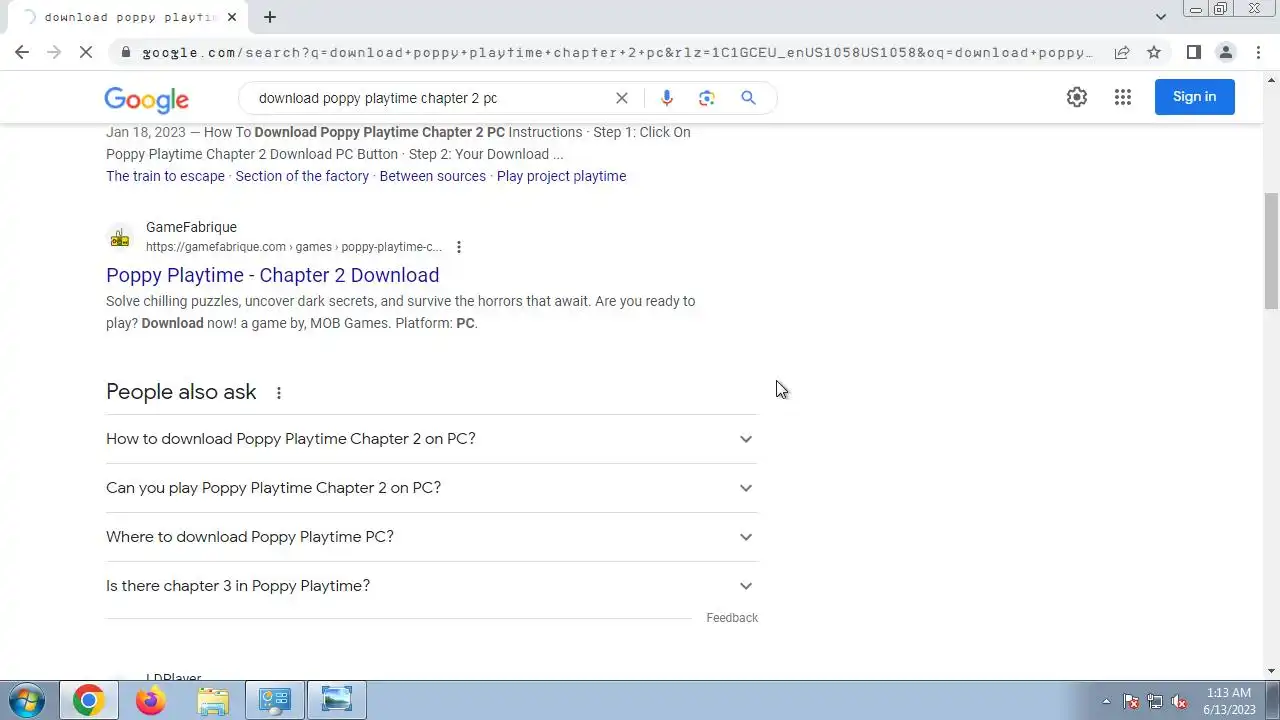This screenshot has width=1280, height=720.
Task: Open Windows Explorer folder in taskbar
Action: (x=213, y=700)
